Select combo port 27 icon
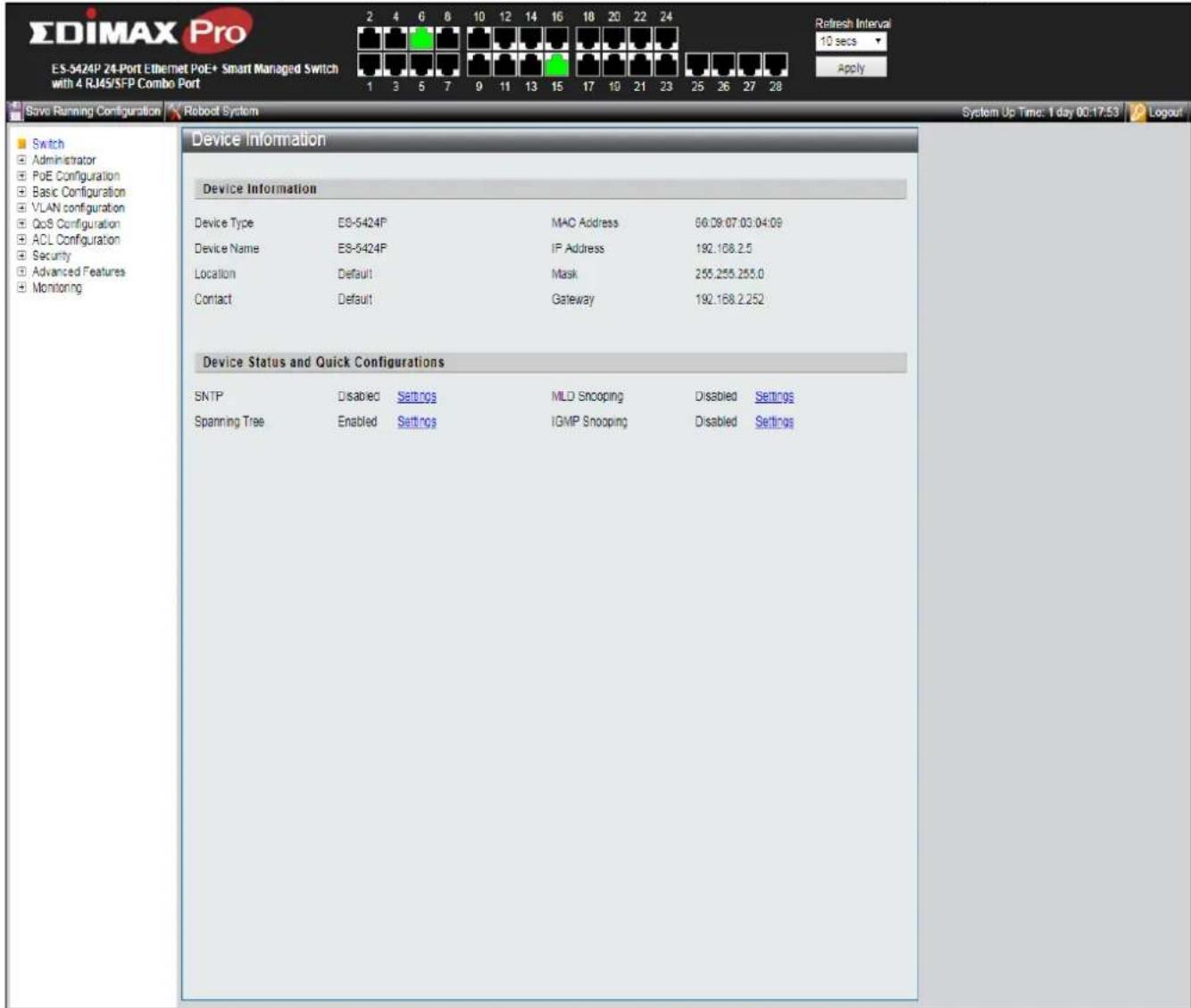1191x1008 pixels. 749,64
